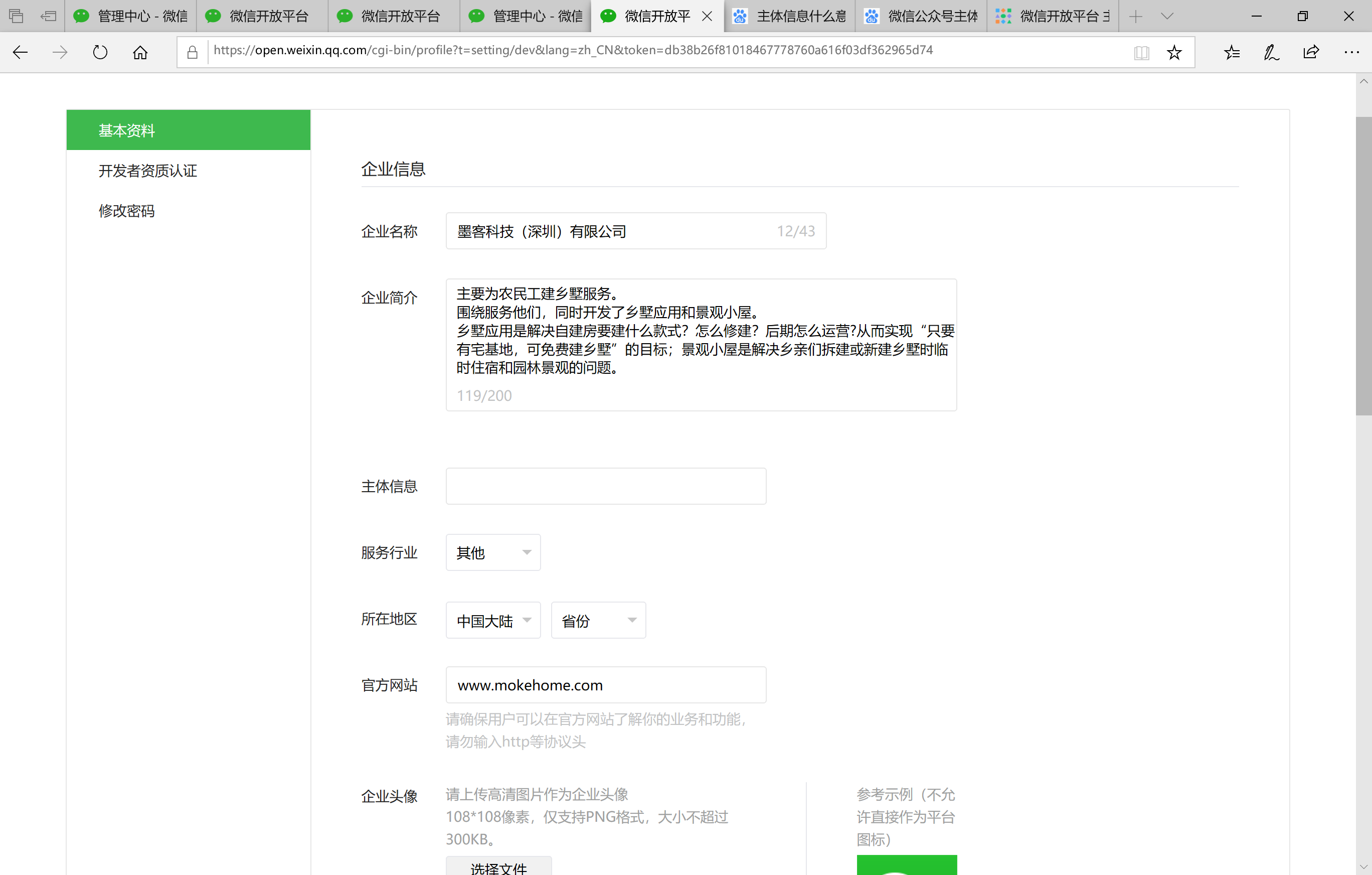The image size is (1372, 875).
Task: Switch to 主体信息什么意 browser tab
Action: 791,16
